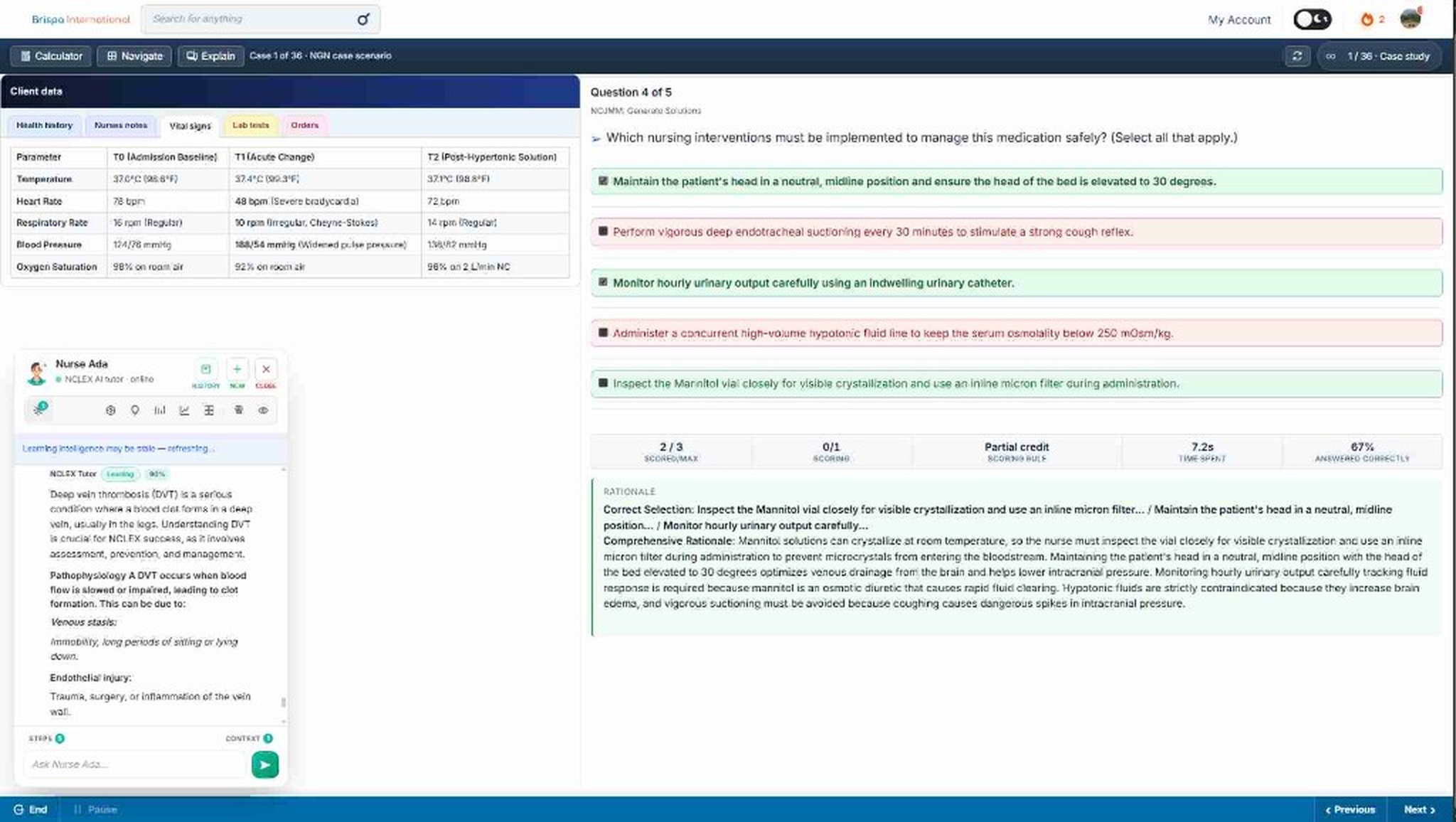Click the End session button

point(31,809)
